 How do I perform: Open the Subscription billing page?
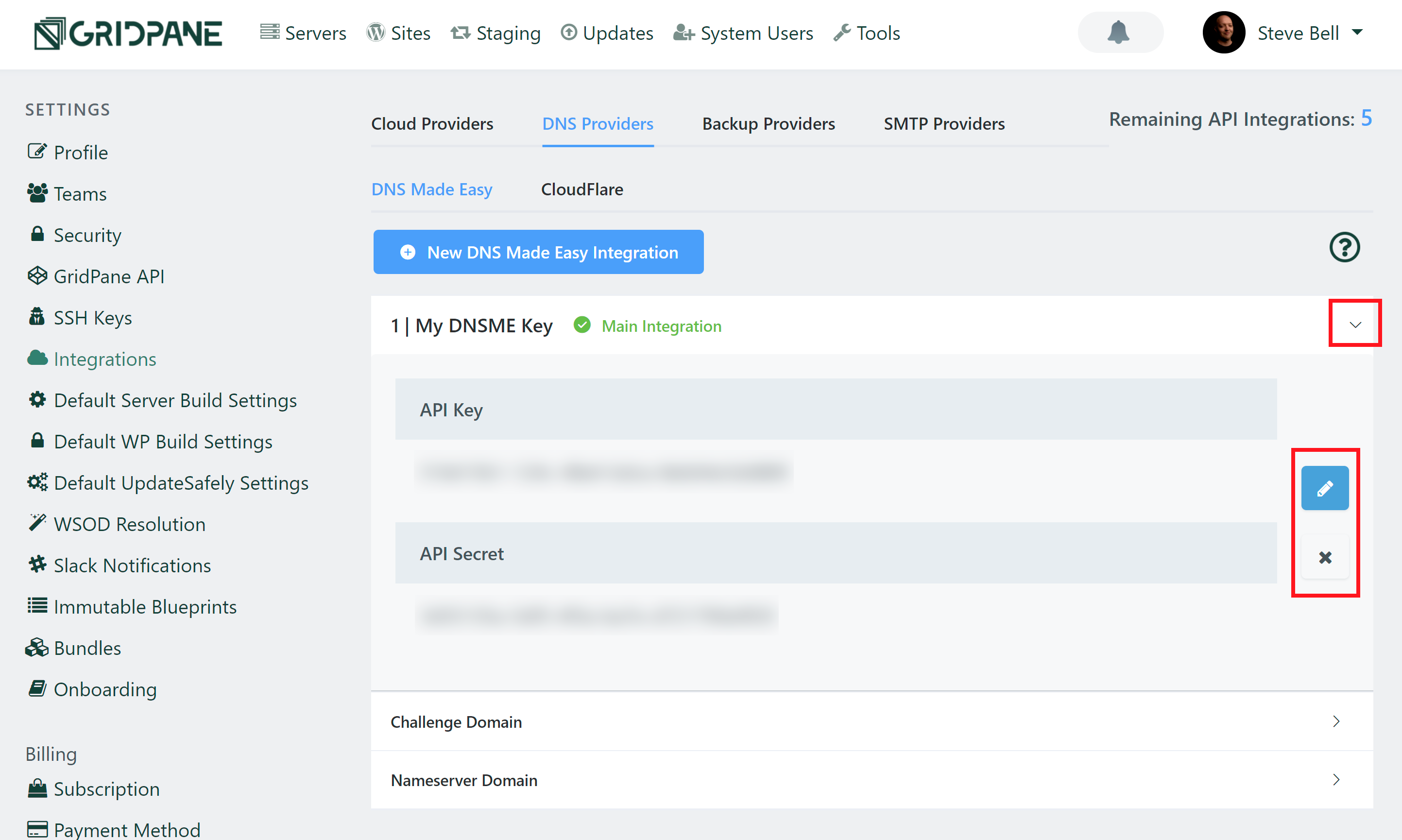pos(94,789)
